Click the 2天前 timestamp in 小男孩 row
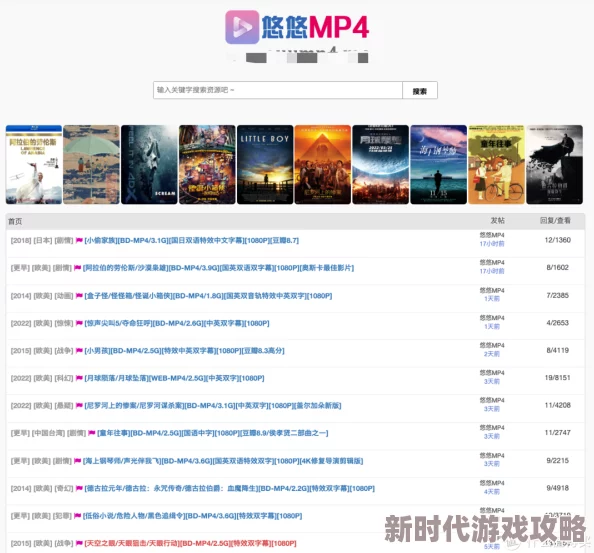The height and width of the screenshot is (553, 594). click(492, 354)
